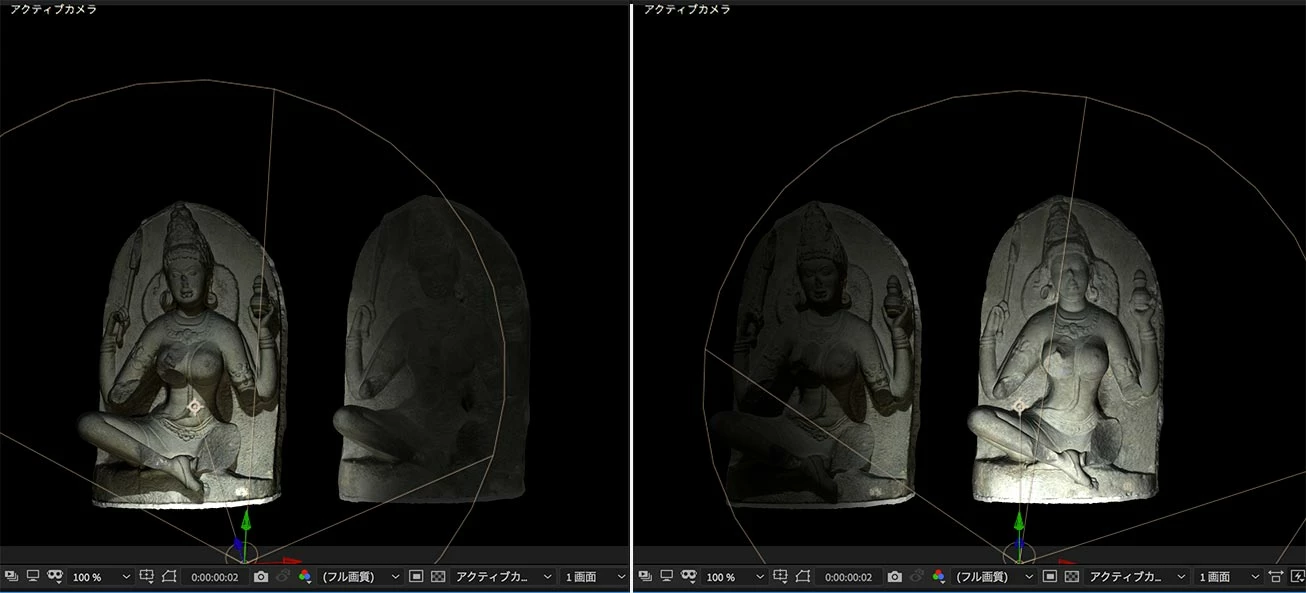The height and width of the screenshot is (593, 1306).
Task: Open アクティブカ... 3D view dropdown, left viewer
Action: coord(503,577)
